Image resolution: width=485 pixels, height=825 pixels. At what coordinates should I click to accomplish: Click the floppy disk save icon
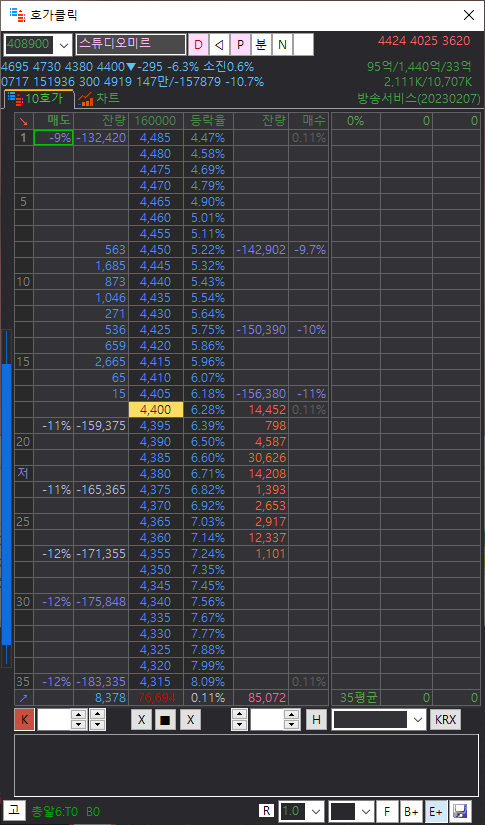461,811
